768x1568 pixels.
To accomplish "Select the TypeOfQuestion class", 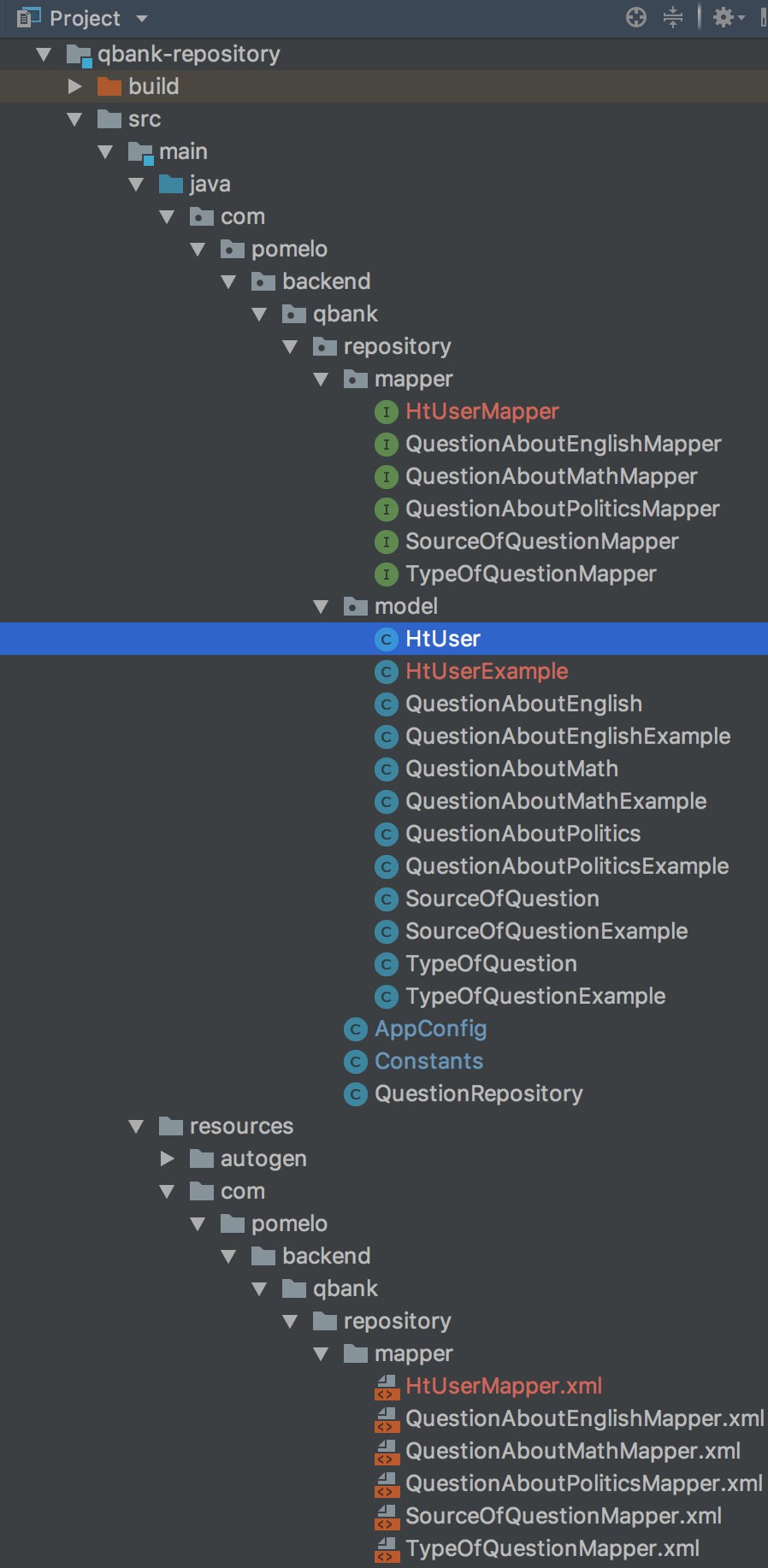I will click(x=491, y=964).
